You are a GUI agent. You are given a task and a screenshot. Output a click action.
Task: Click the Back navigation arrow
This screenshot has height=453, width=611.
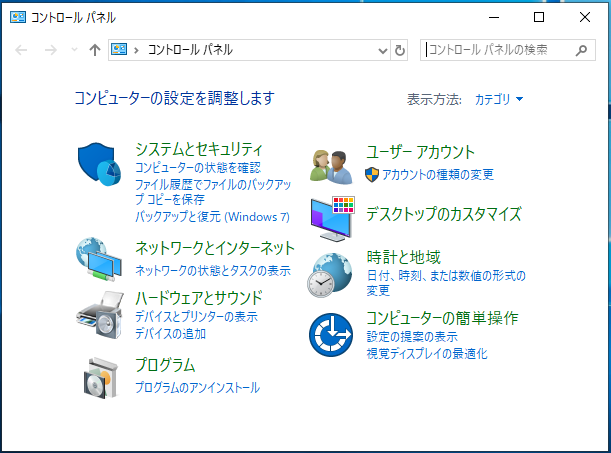21,50
